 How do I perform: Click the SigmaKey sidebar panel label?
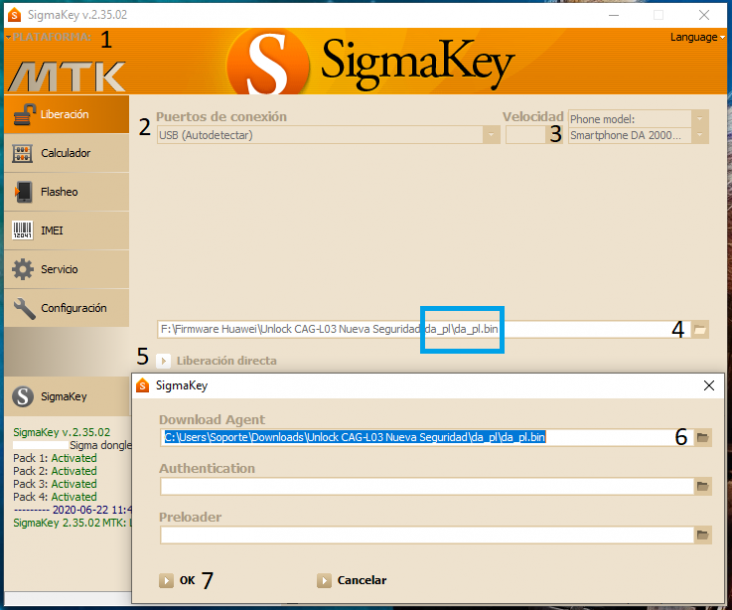[x=64, y=397]
